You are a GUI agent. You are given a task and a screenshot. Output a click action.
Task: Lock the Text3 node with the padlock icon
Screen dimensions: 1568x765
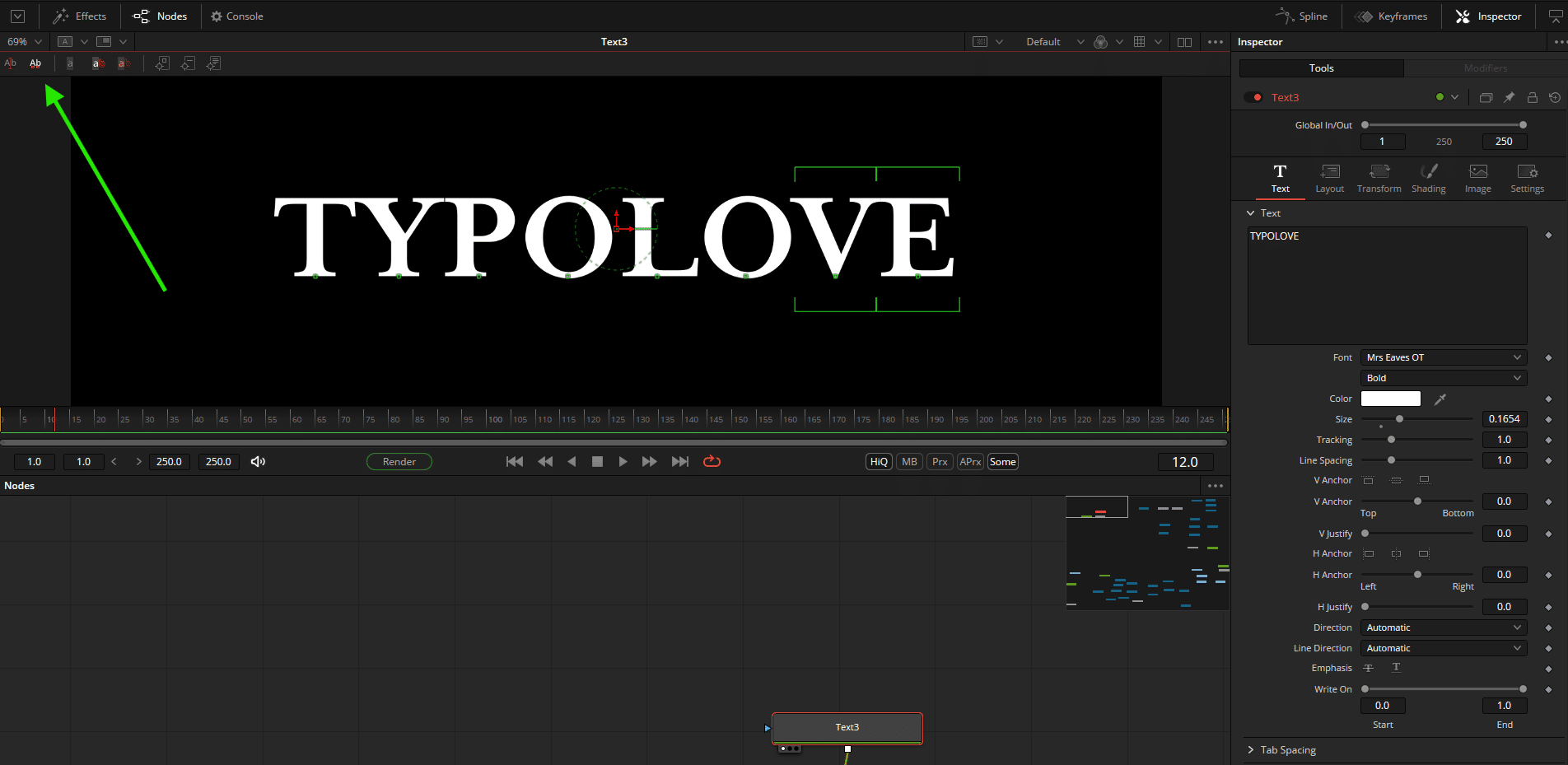pos(1532,97)
